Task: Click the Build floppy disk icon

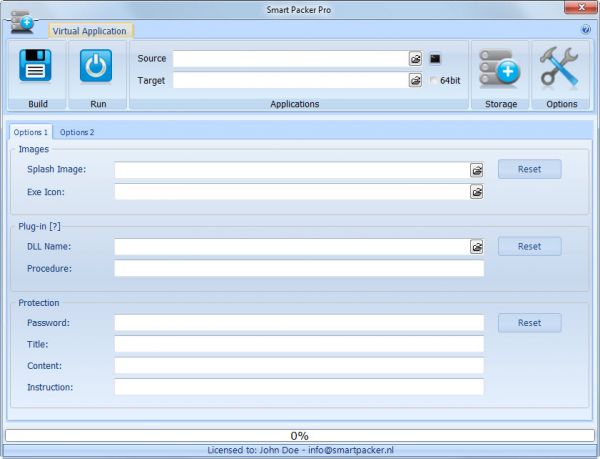Action: click(35, 65)
